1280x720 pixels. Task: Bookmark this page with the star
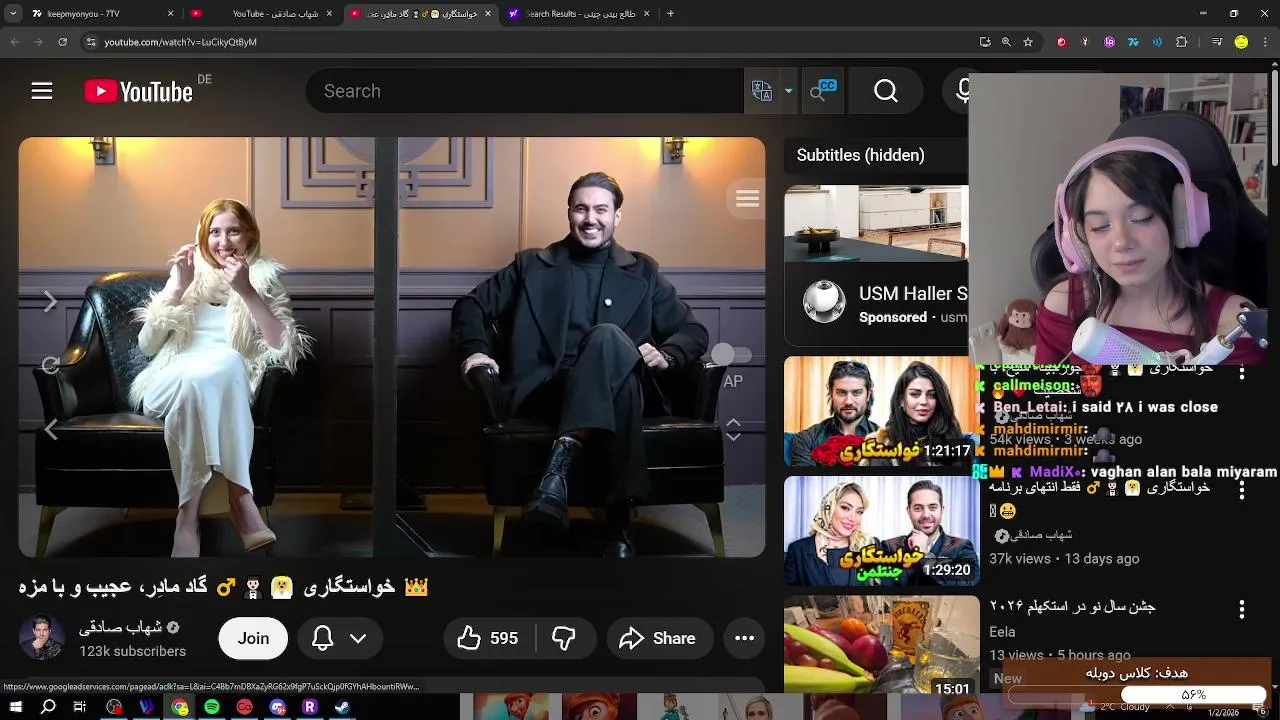1029,42
